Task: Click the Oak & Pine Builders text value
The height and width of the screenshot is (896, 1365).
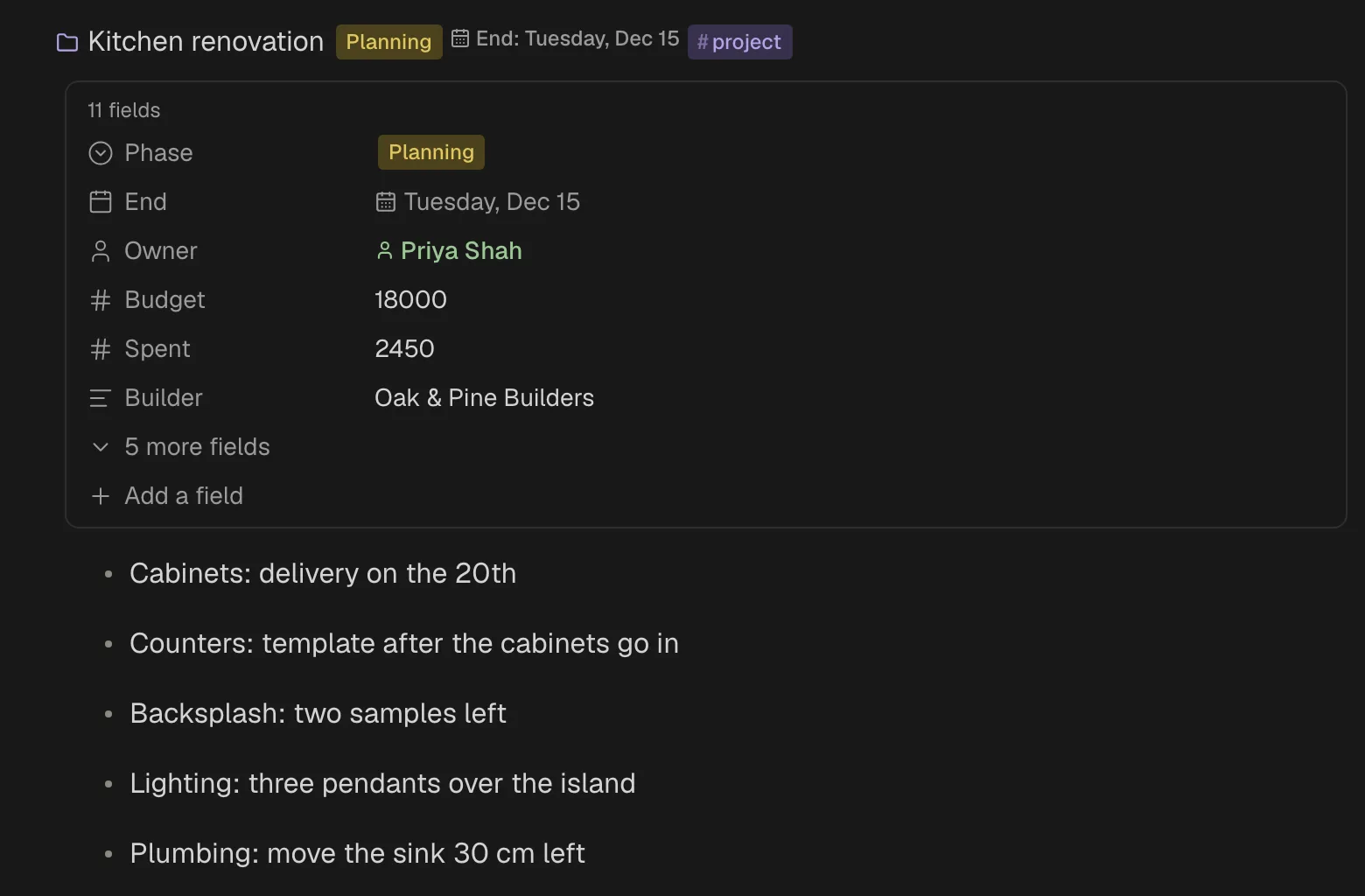Action: [484, 398]
